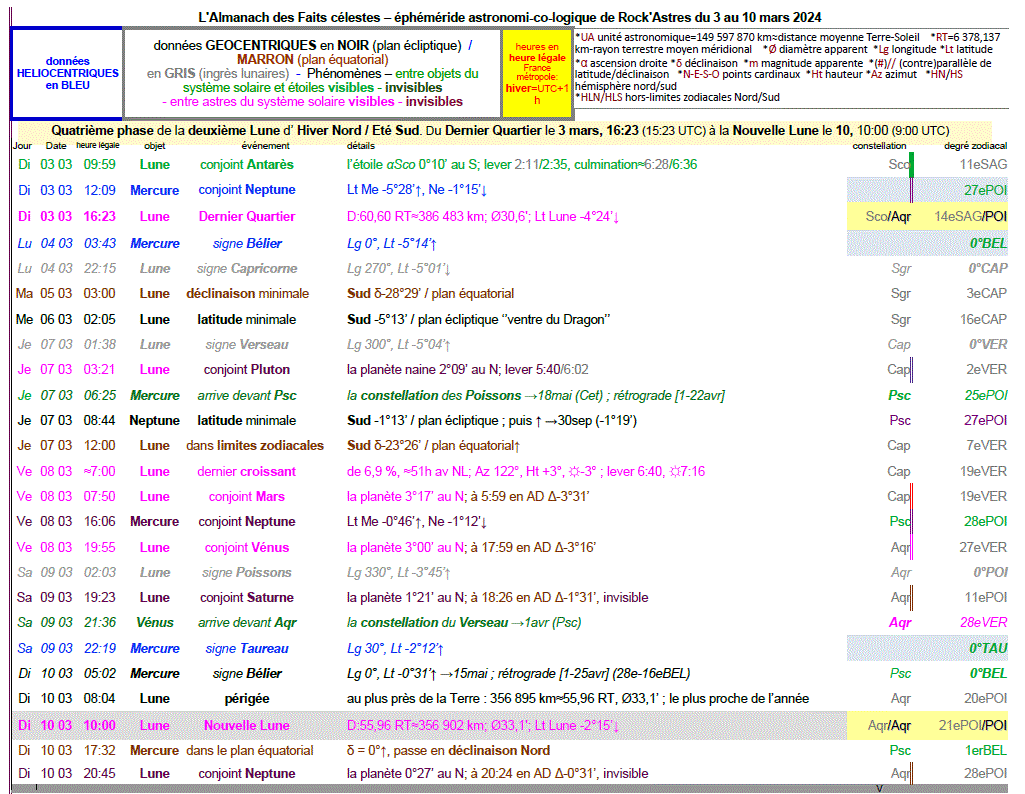The width and height of the screenshot is (1025, 794).
Task: Click the "données HELIOCENTRIQUES en BLEU" box
Action: click(x=67, y=73)
